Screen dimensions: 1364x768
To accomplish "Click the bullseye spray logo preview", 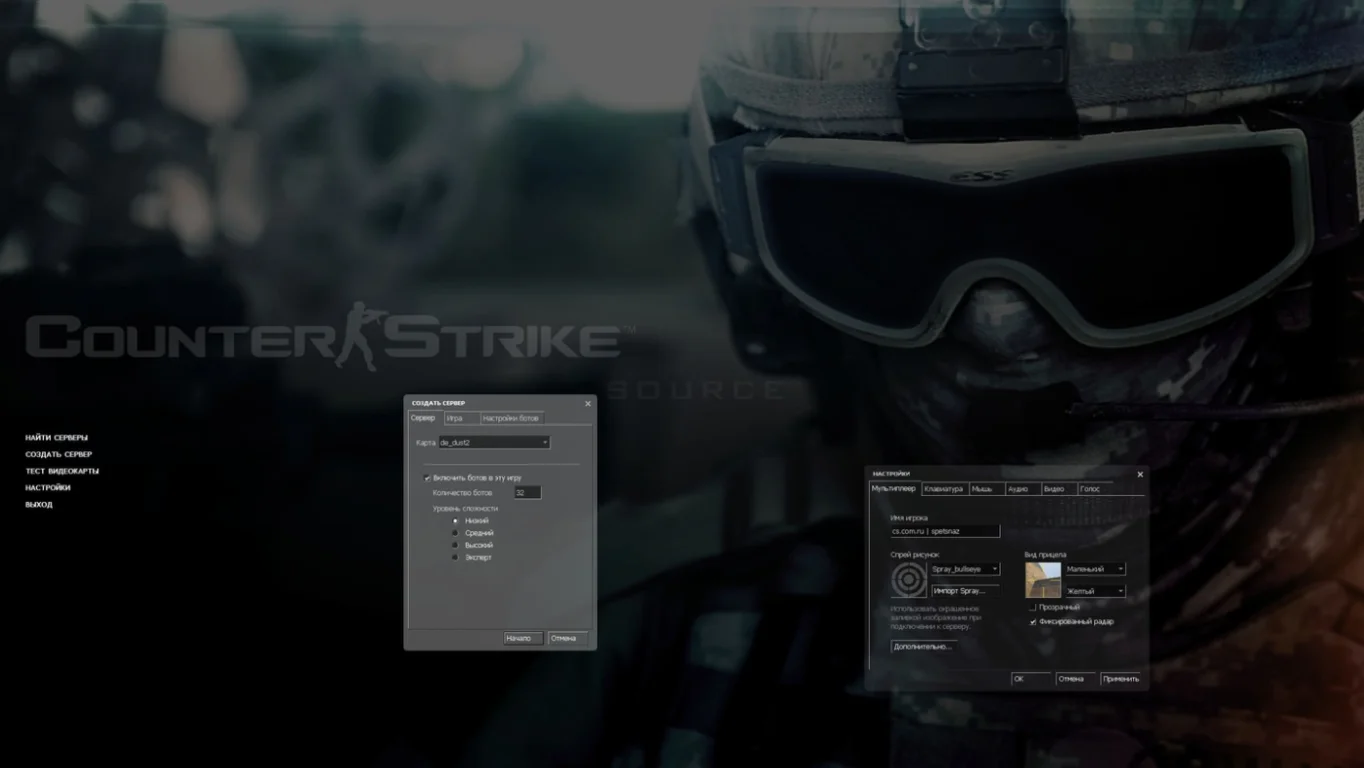I will click(909, 580).
